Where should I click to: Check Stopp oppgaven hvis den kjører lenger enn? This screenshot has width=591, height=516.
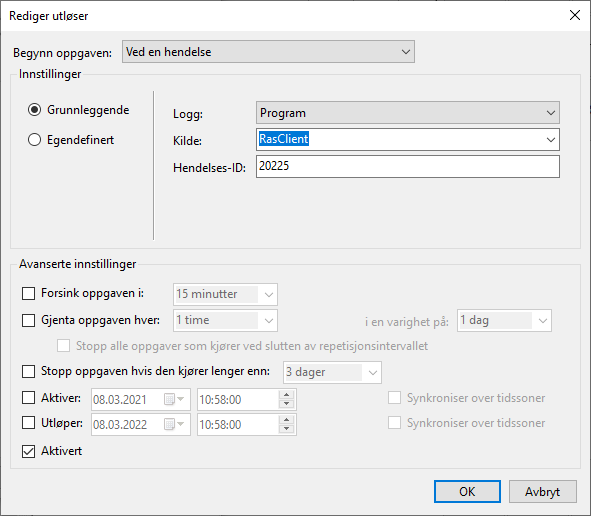[x=28, y=371]
